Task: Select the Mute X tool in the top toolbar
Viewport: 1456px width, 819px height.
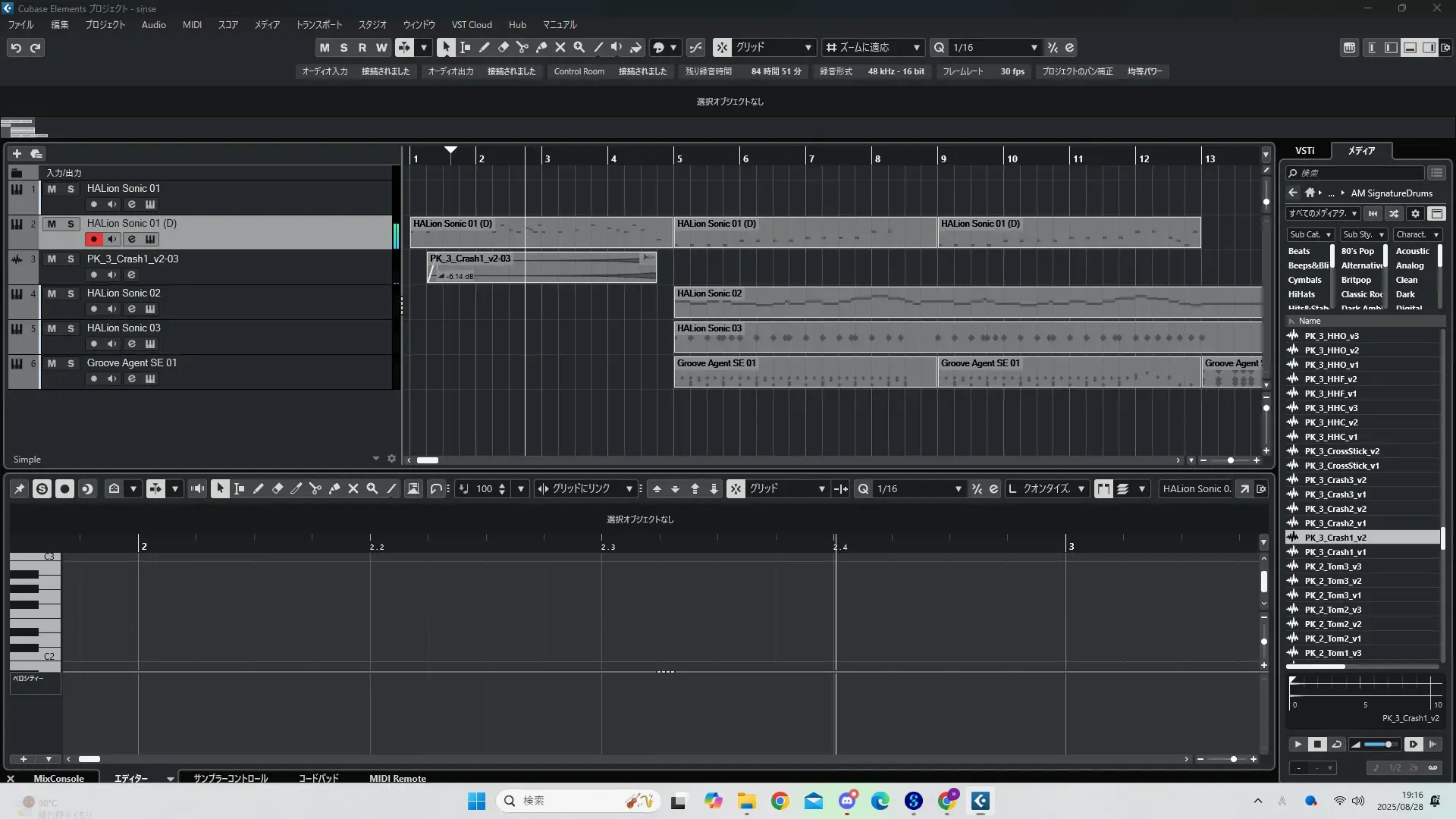Action: click(x=560, y=47)
